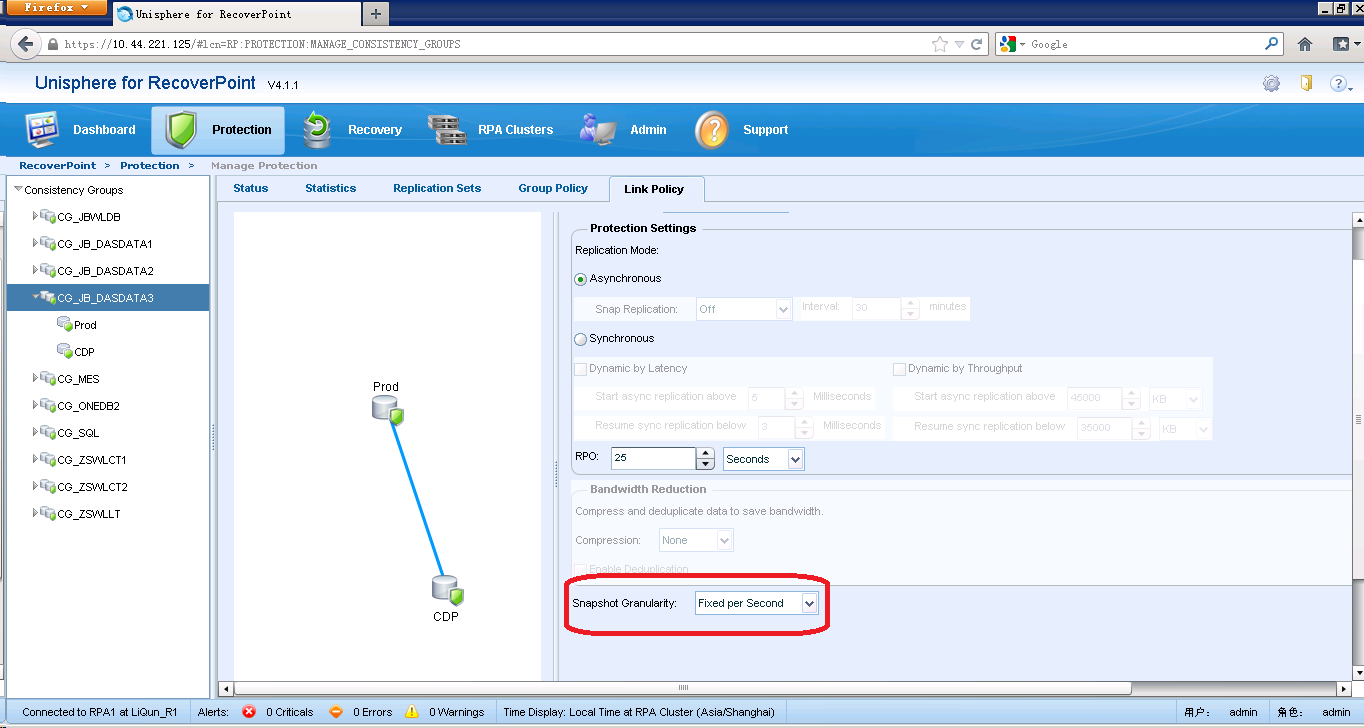Image resolution: width=1364 pixels, height=728 pixels.
Task: Click the bookmark star in address bar
Action: click(x=940, y=44)
